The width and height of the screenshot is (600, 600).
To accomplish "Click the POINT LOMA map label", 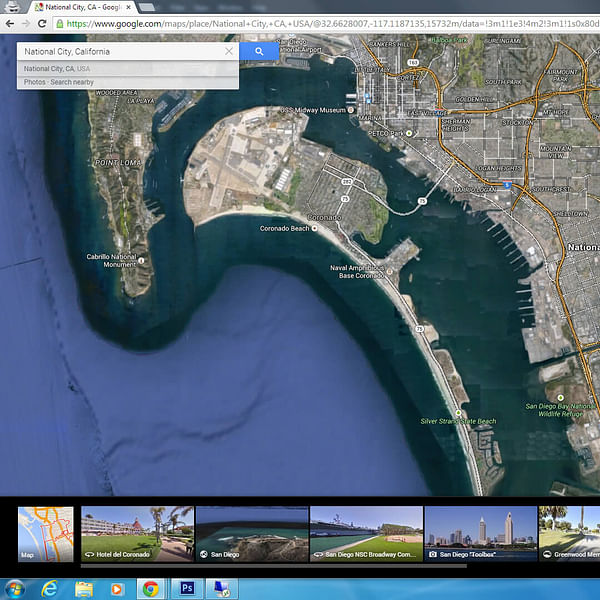I will (x=118, y=163).
